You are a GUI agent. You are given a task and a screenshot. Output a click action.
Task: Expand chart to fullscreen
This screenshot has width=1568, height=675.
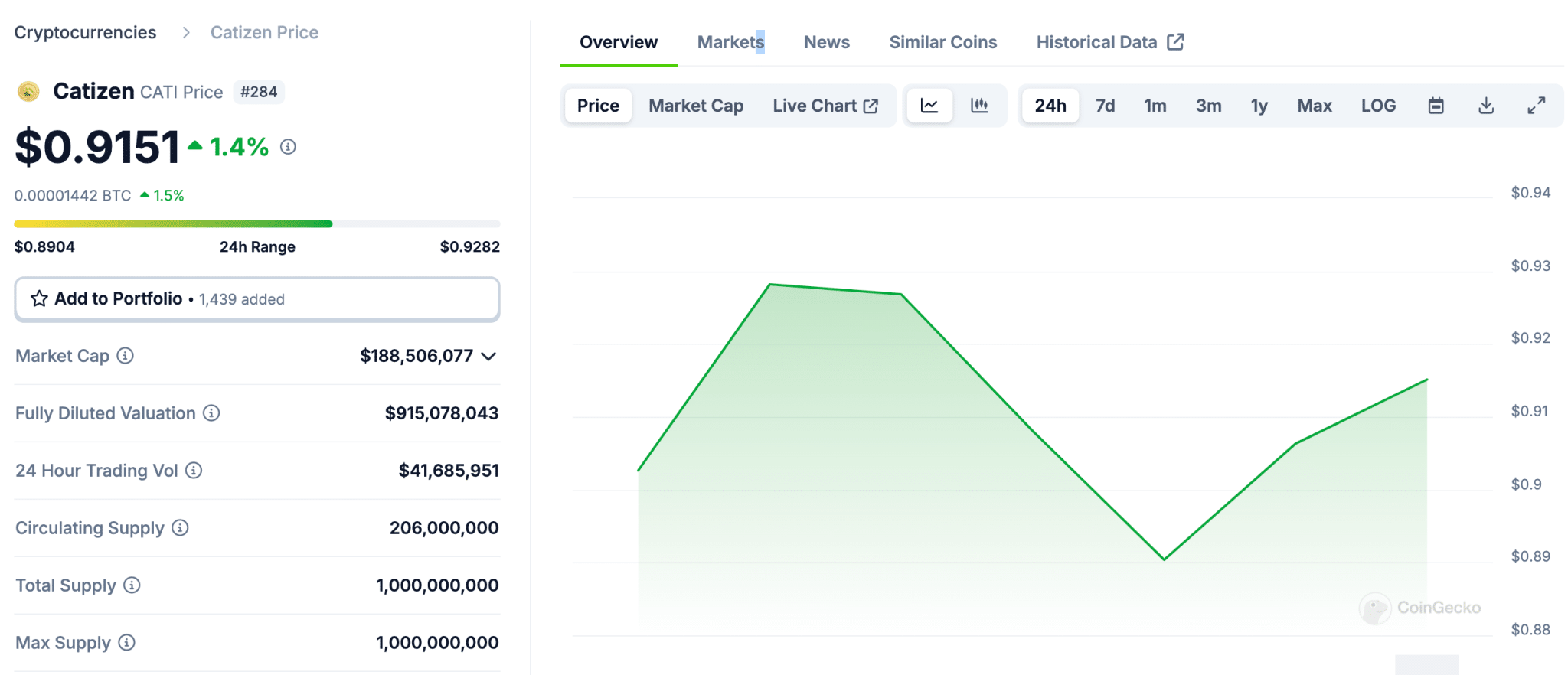click(1536, 106)
